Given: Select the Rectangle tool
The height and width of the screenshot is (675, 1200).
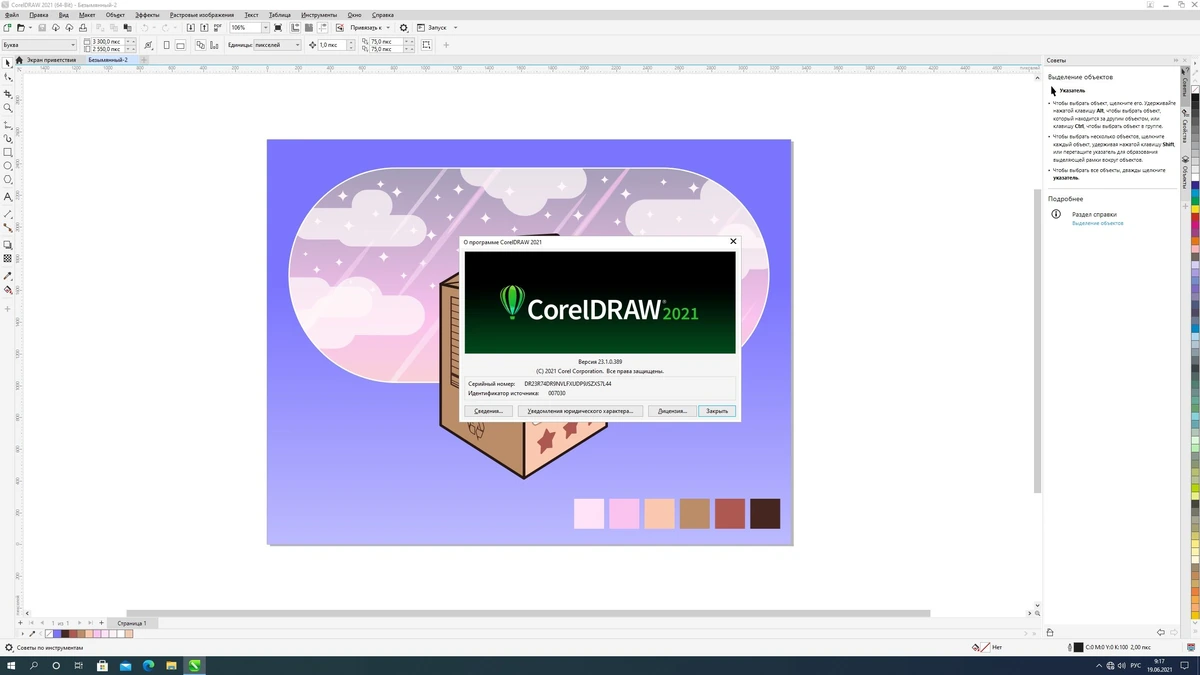Looking at the screenshot, I should tap(8, 153).
